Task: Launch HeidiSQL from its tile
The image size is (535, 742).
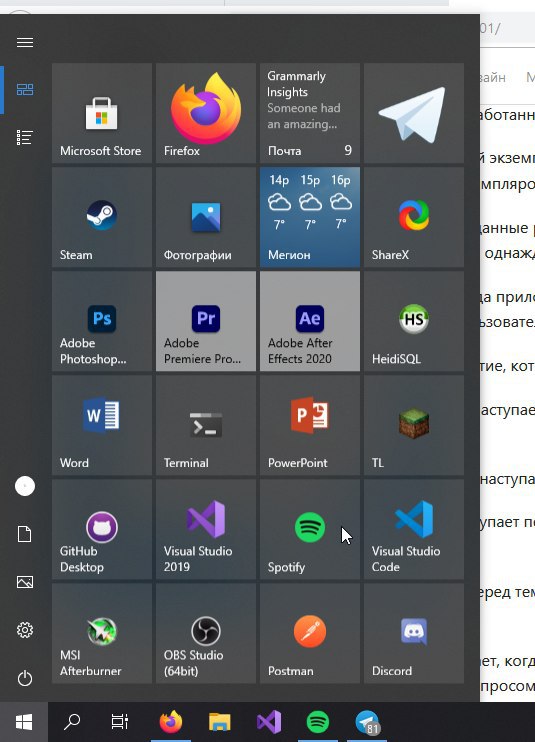Action: [x=414, y=321]
